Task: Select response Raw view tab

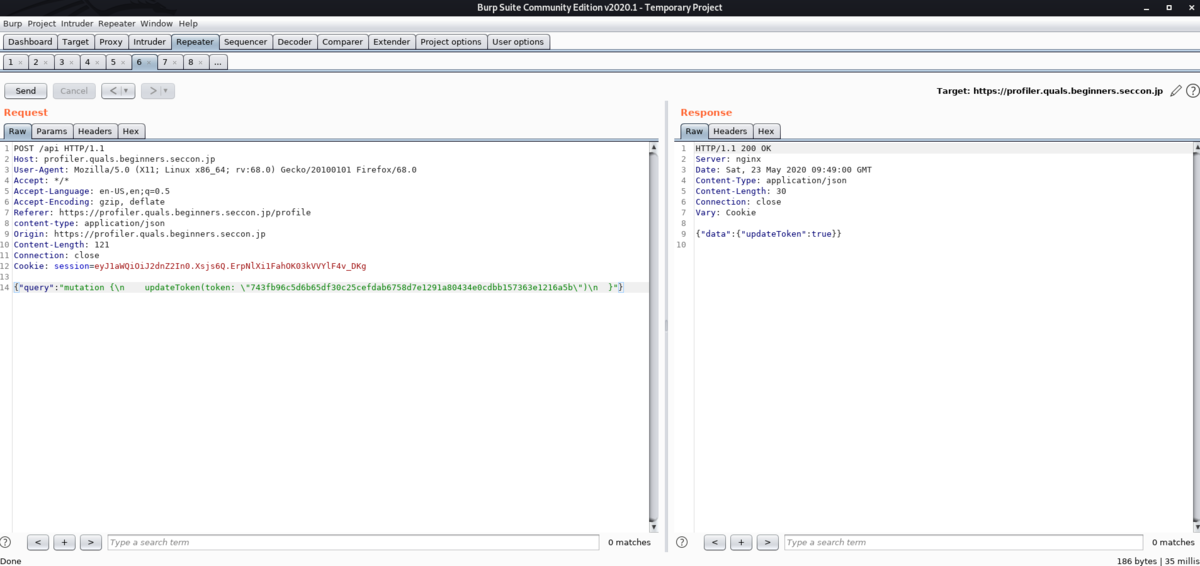Action: pyautogui.click(x=694, y=131)
